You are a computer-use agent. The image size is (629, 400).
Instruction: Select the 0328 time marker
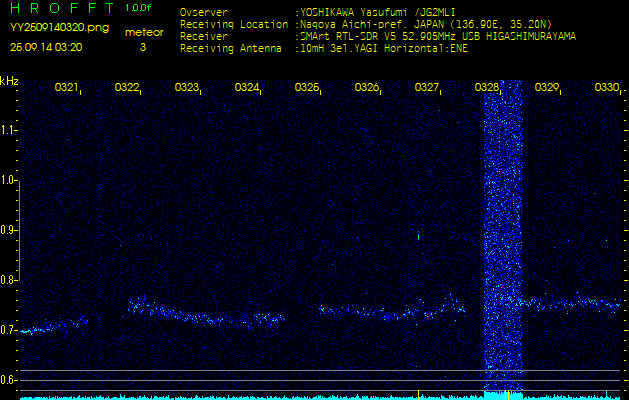pyautogui.click(x=487, y=88)
